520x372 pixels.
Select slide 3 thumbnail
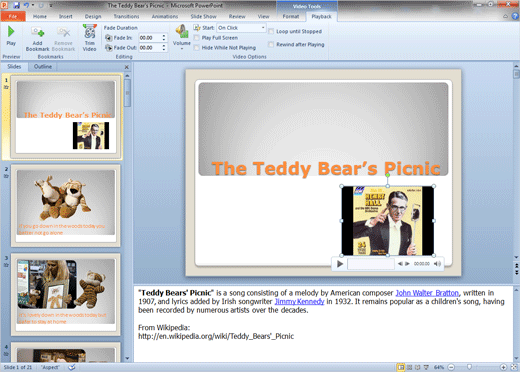pyautogui.click(x=66, y=295)
